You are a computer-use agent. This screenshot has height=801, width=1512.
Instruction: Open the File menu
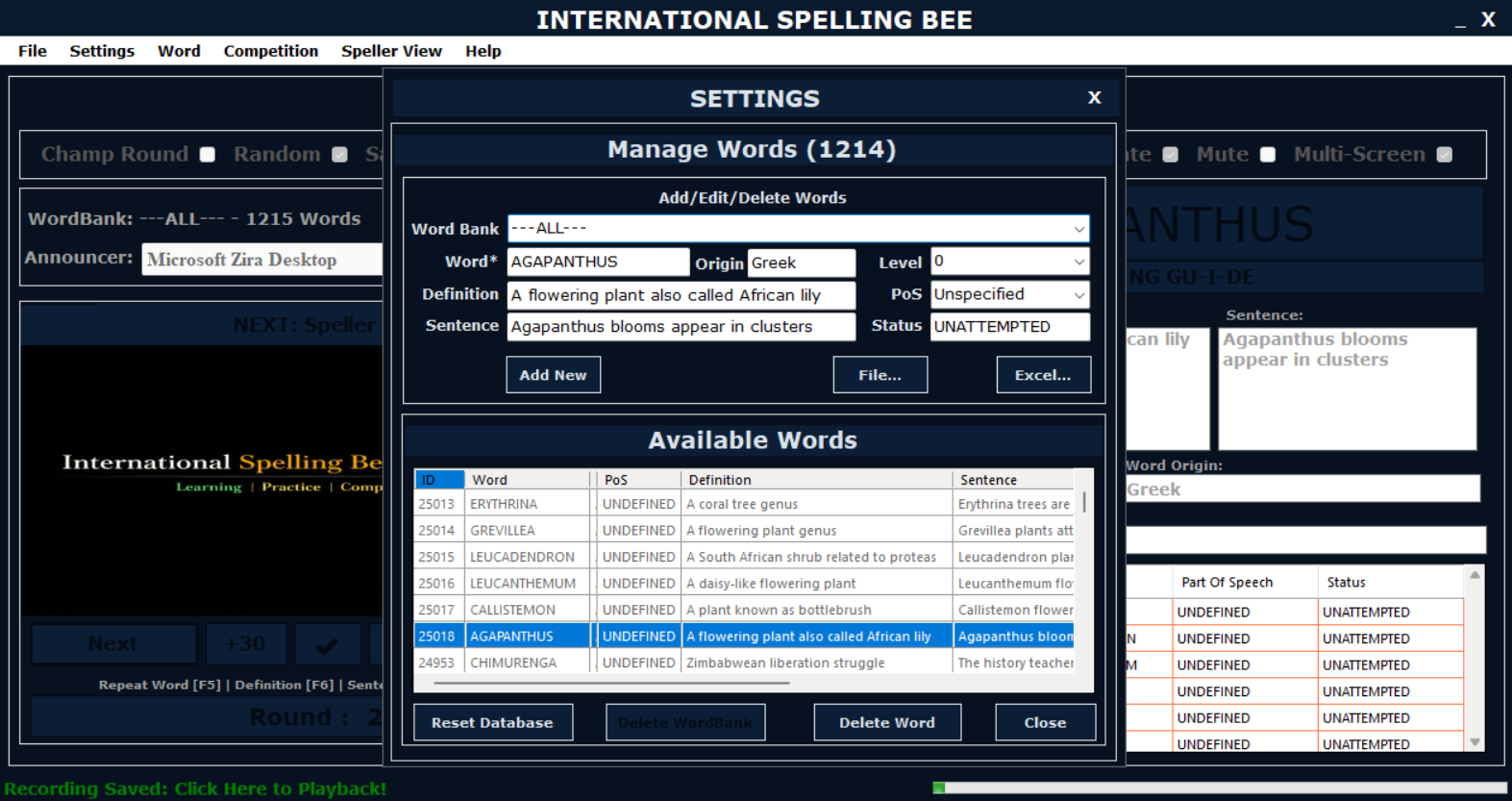tap(32, 51)
